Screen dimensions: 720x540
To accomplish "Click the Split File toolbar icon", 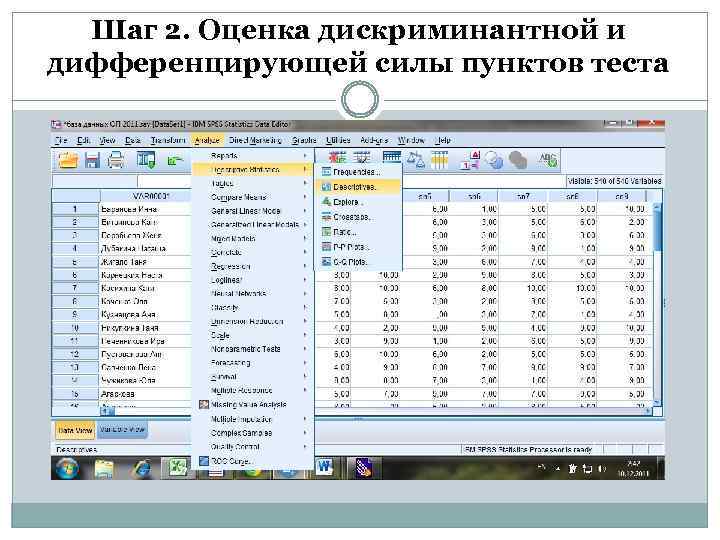I will [392, 157].
